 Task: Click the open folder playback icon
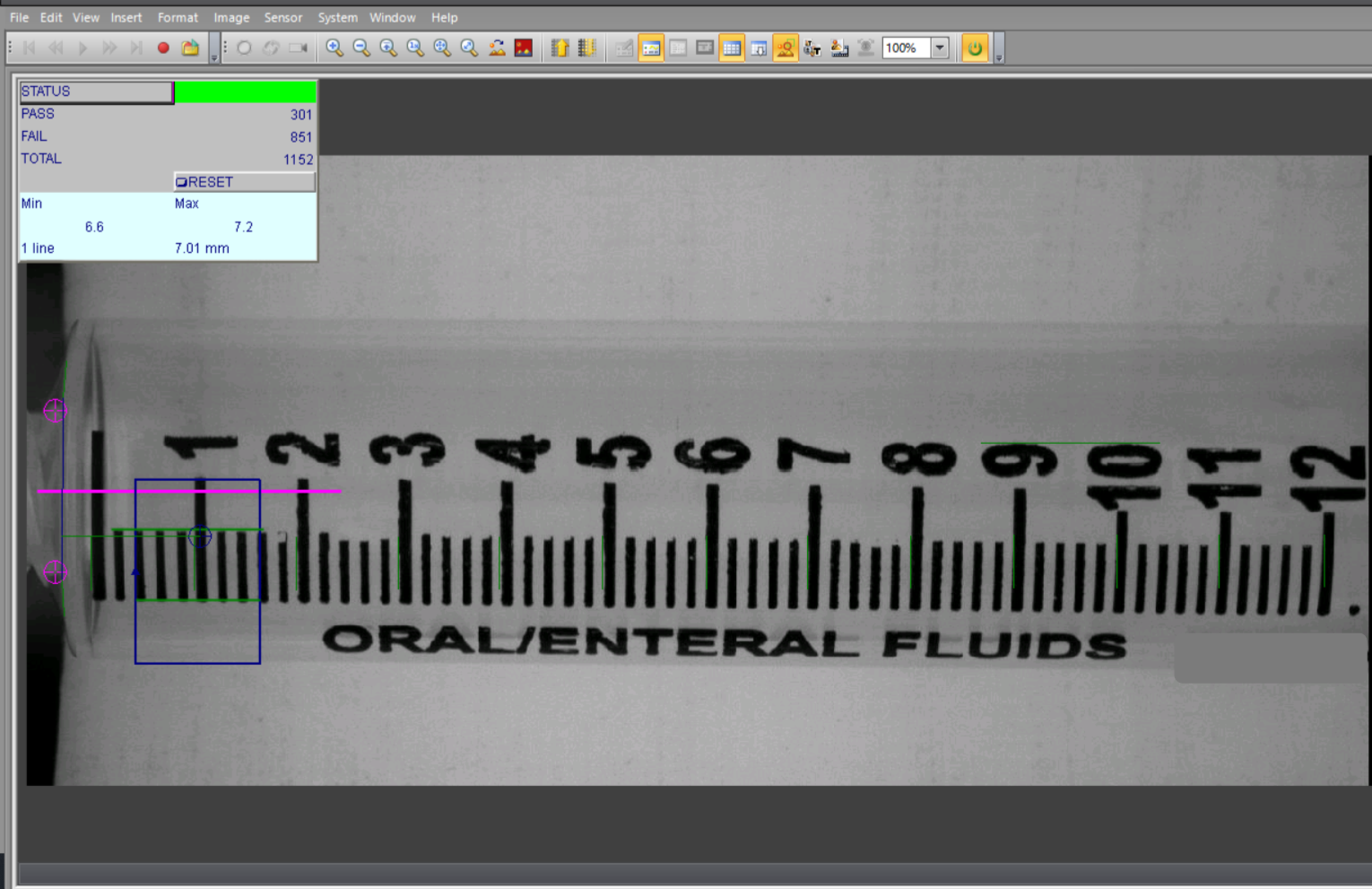click(x=190, y=48)
